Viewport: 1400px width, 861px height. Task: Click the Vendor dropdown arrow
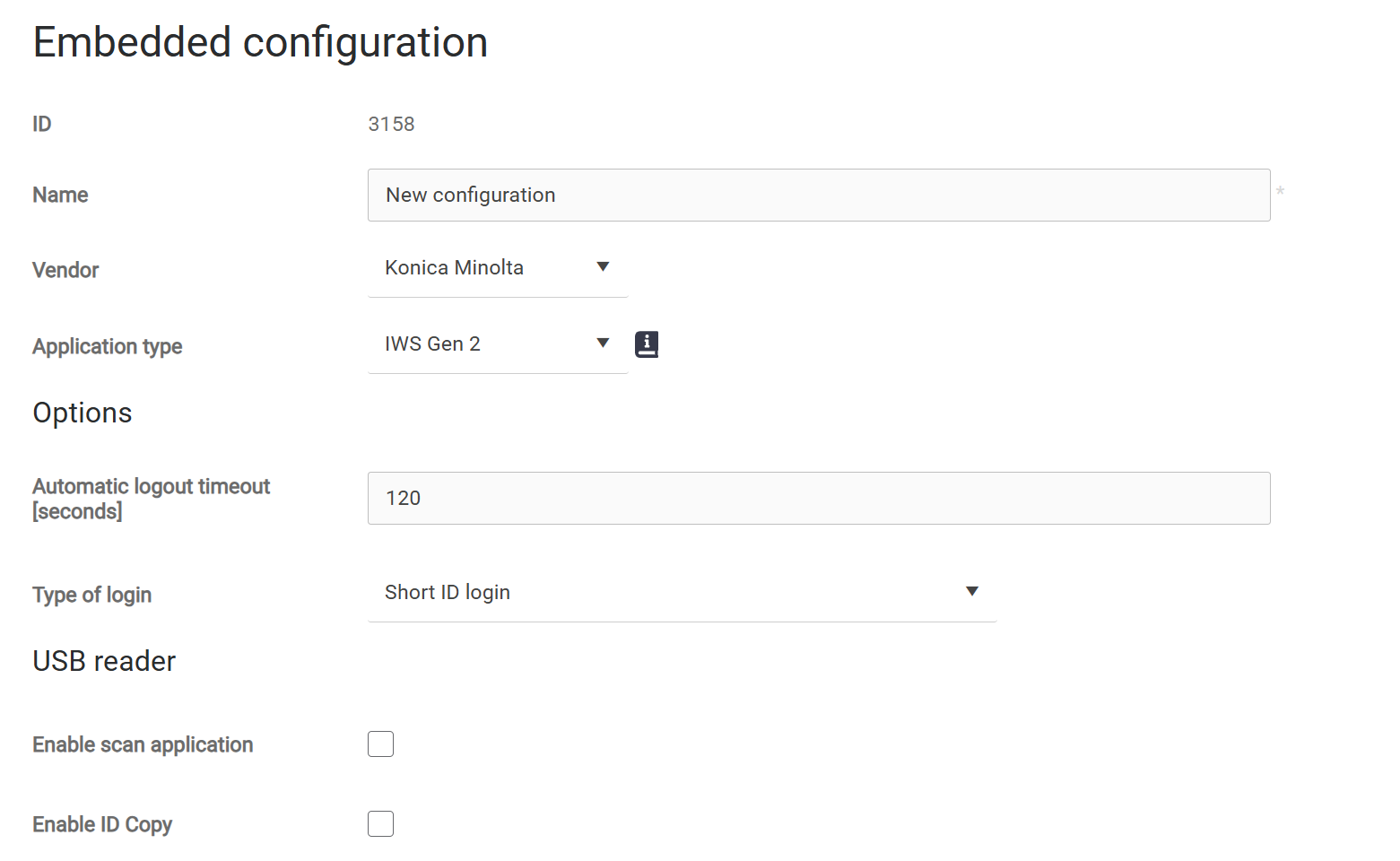click(x=603, y=267)
